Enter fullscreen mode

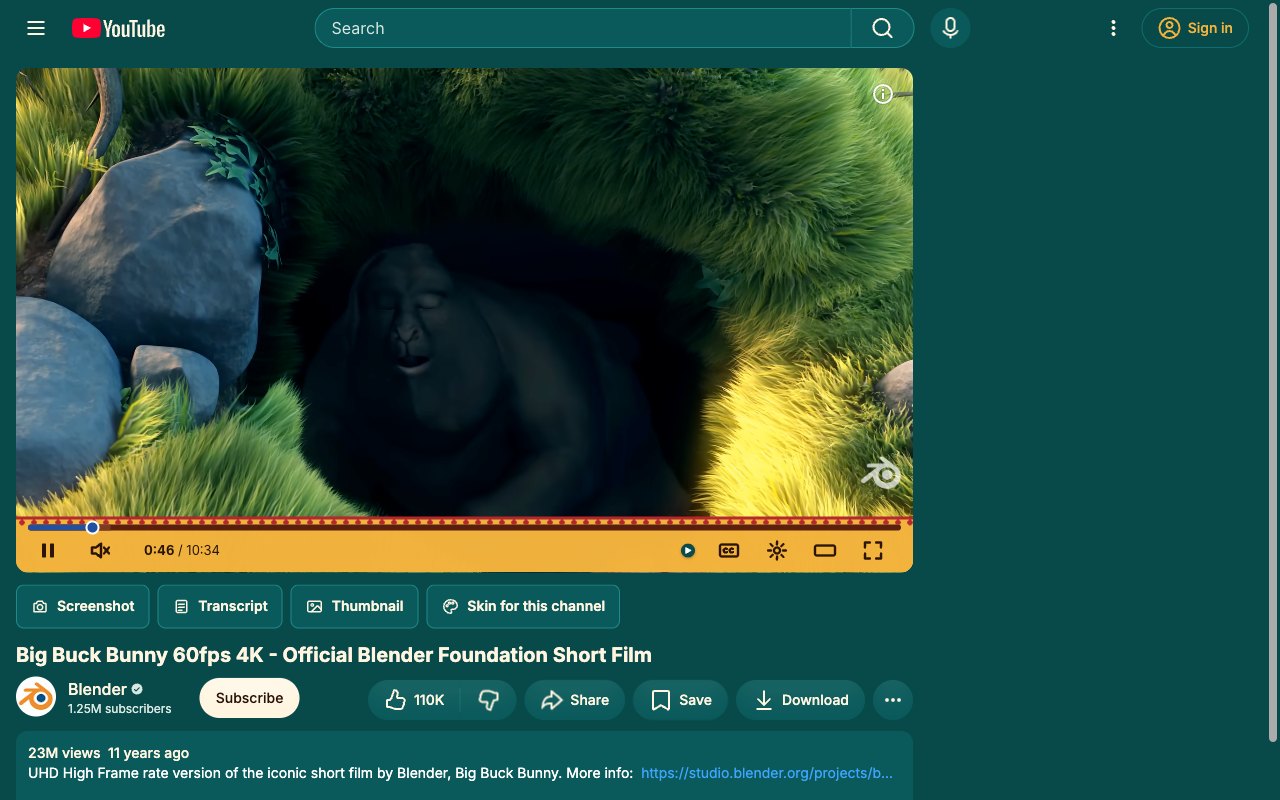pyautogui.click(x=873, y=550)
